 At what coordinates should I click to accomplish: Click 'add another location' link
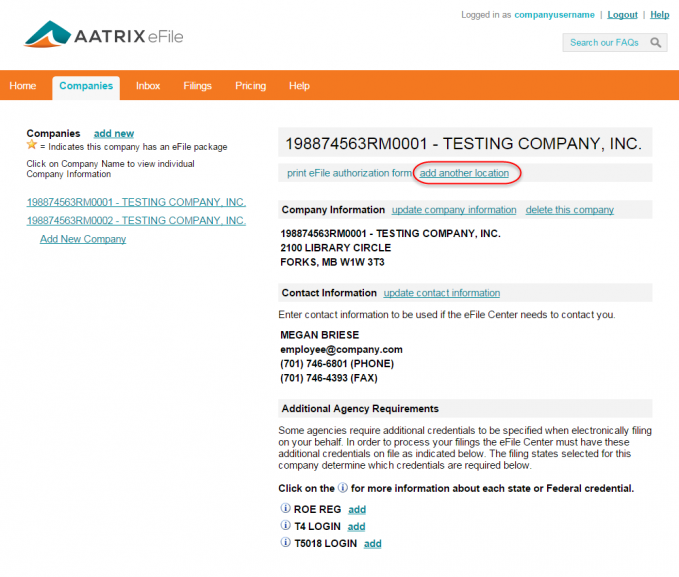click(464, 173)
